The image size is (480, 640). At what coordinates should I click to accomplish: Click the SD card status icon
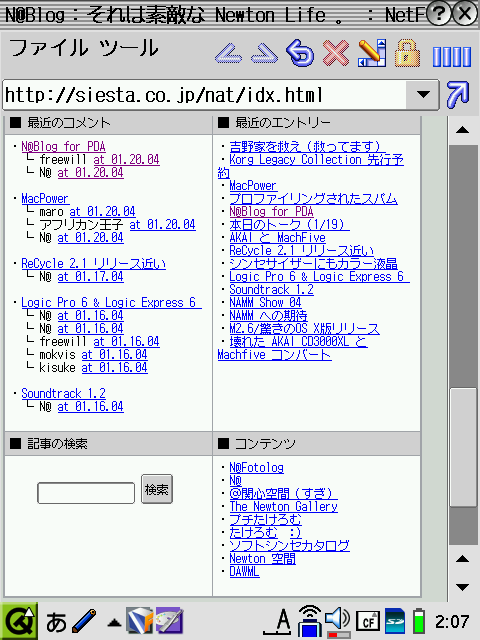(x=395, y=622)
